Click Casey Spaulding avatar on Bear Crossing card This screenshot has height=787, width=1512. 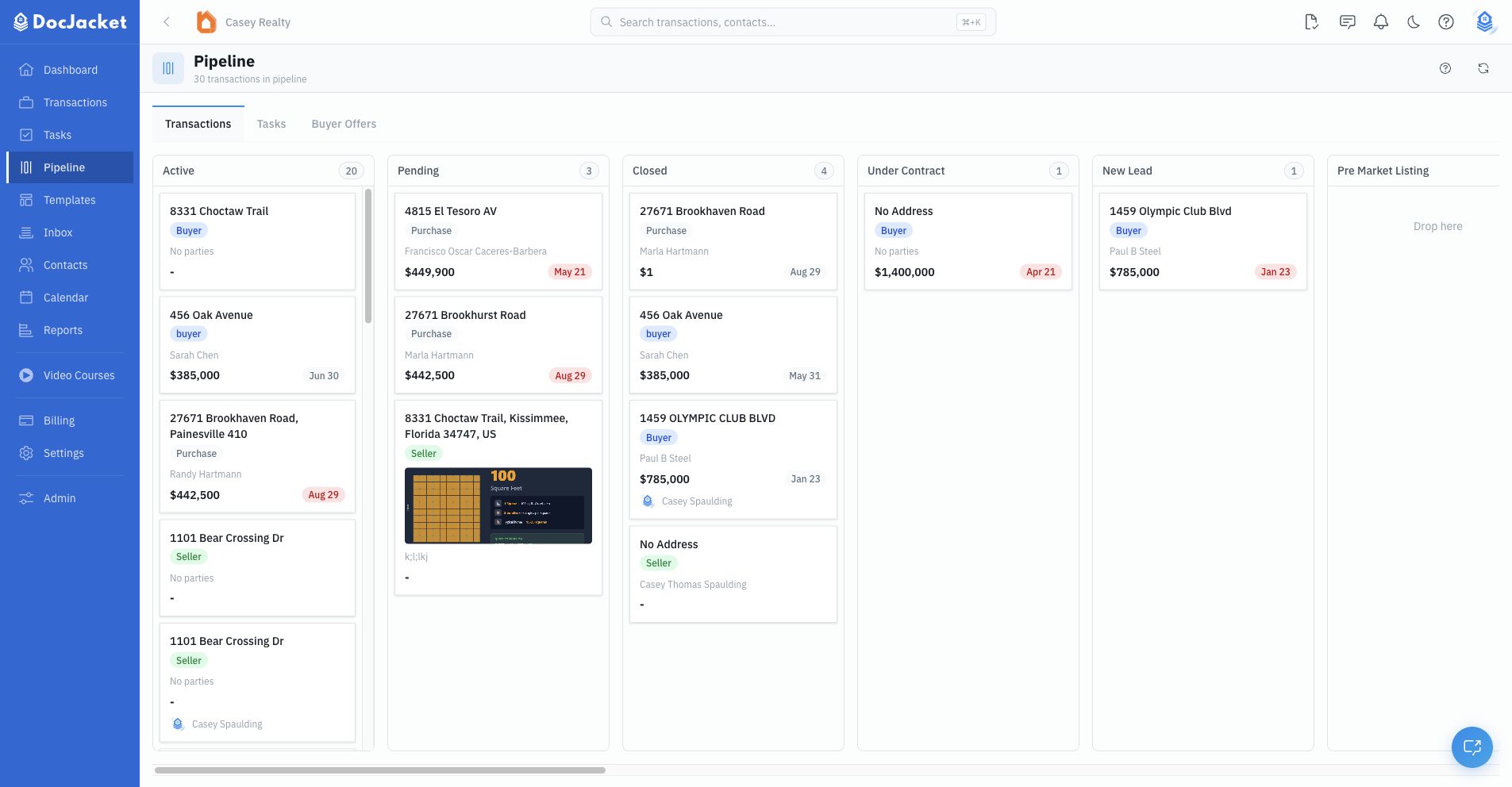point(178,724)
